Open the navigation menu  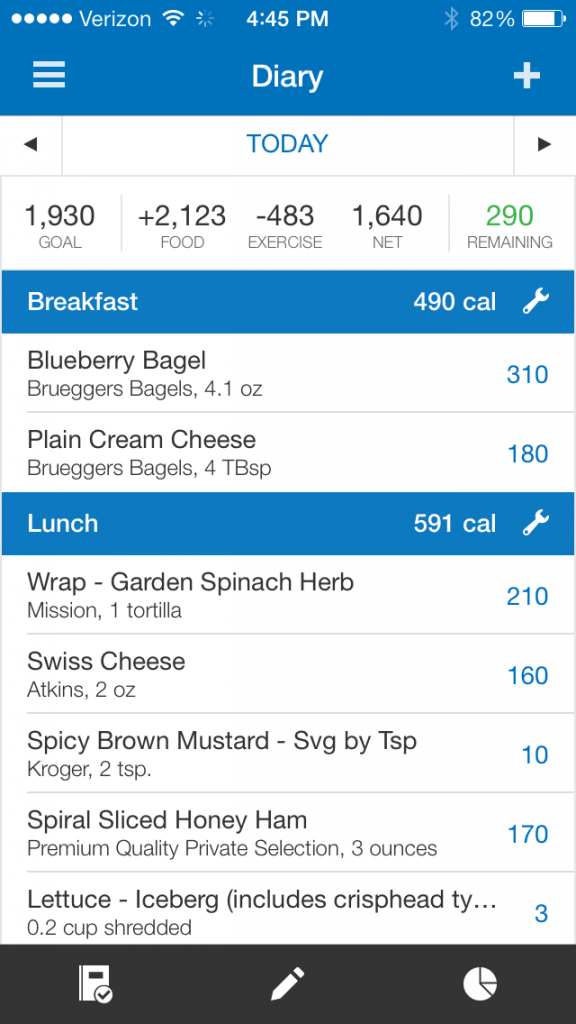pos(48,76)
